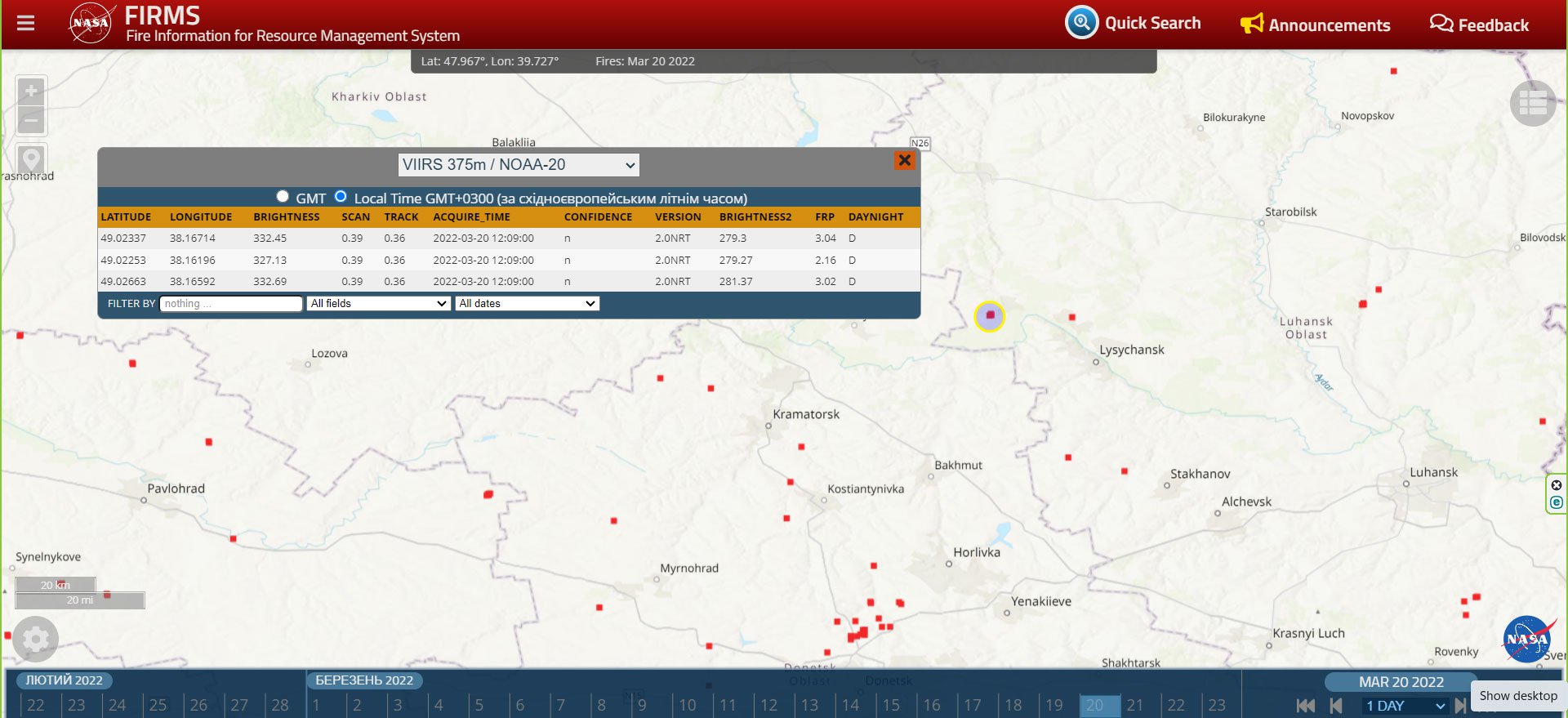This screenshot has height=718, width=1568.
Task: Click the Horlivka city label
Action: point(977,552)
